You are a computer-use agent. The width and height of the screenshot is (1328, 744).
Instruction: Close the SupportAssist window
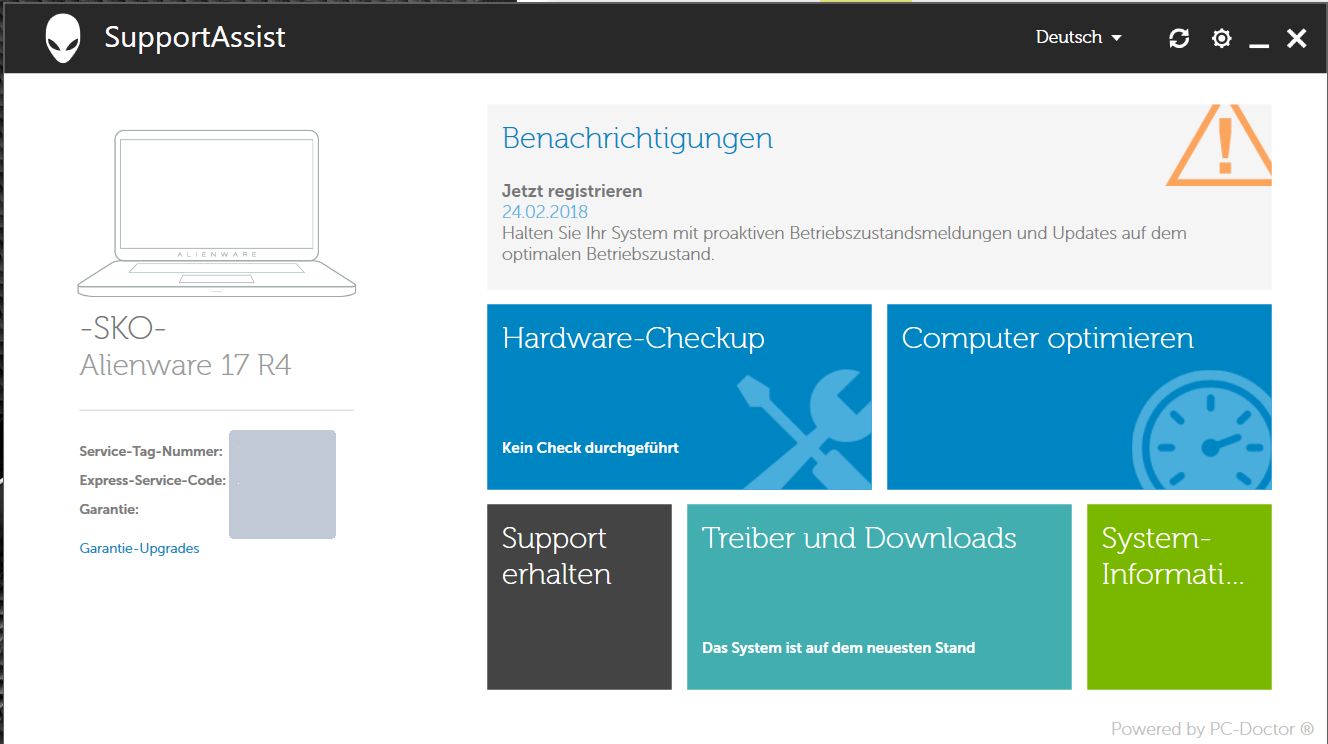tap(1296, 38)
